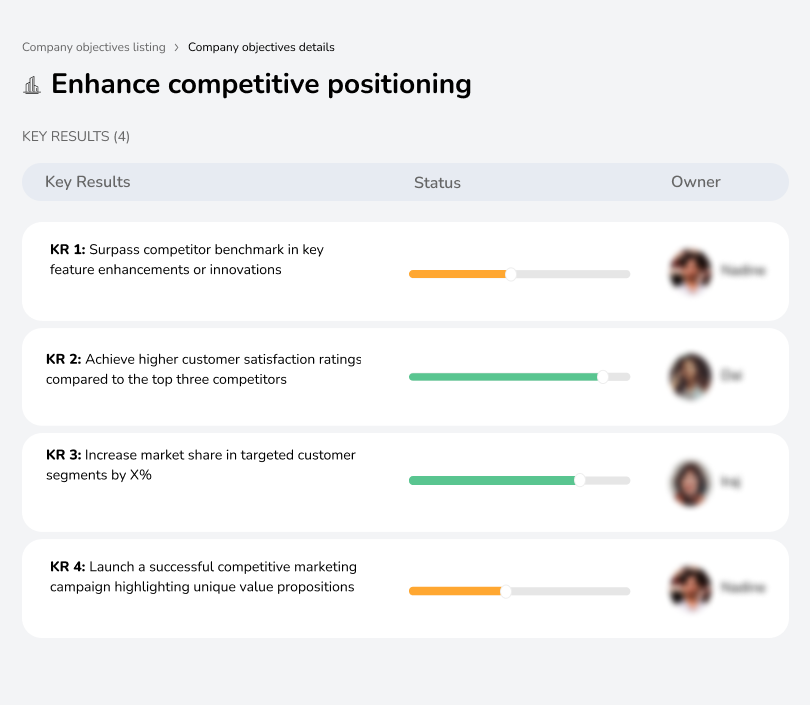Click KR 3 progress slider handle

(578, 480)
